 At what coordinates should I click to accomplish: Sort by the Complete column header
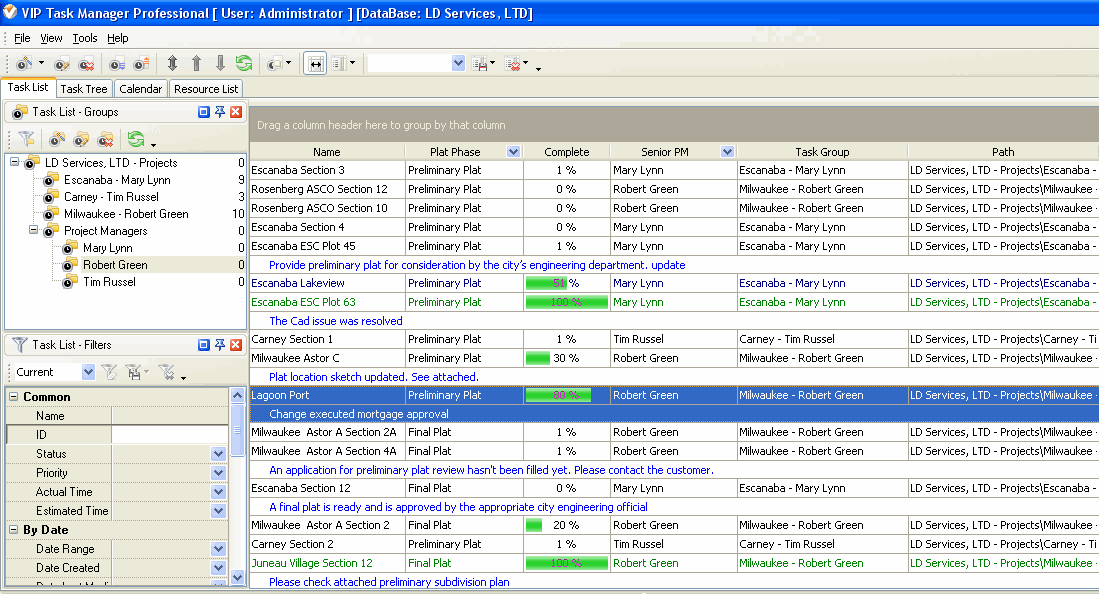(566, 152)
